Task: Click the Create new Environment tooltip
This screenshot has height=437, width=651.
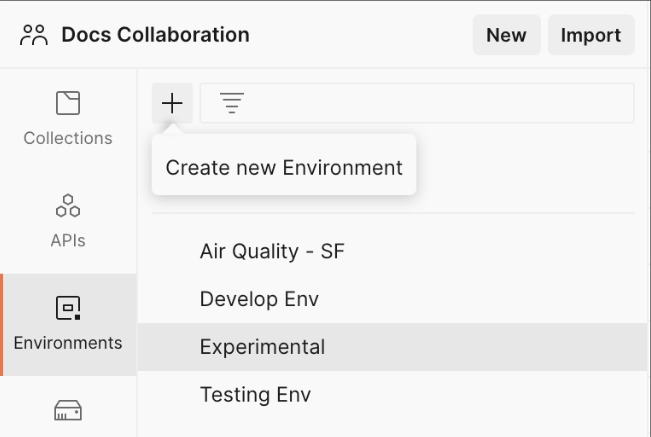Action: coord(284,167)
